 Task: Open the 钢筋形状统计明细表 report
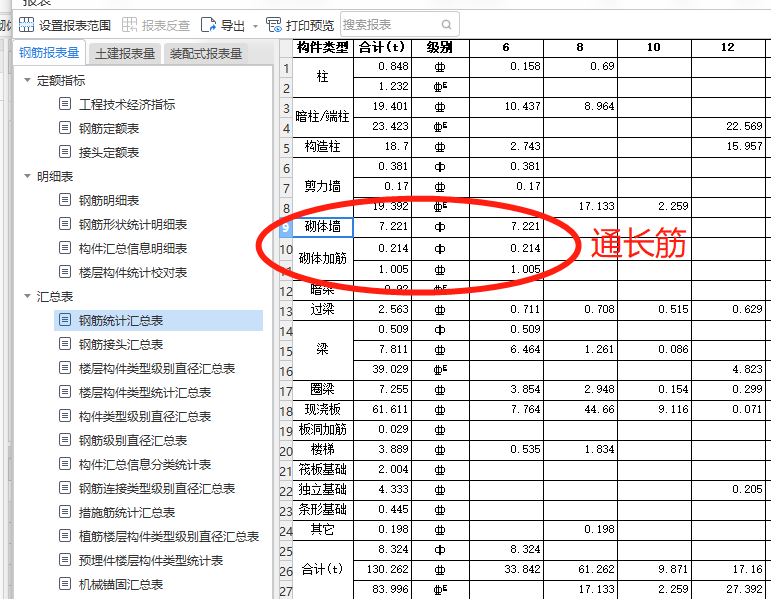[133, 224]
